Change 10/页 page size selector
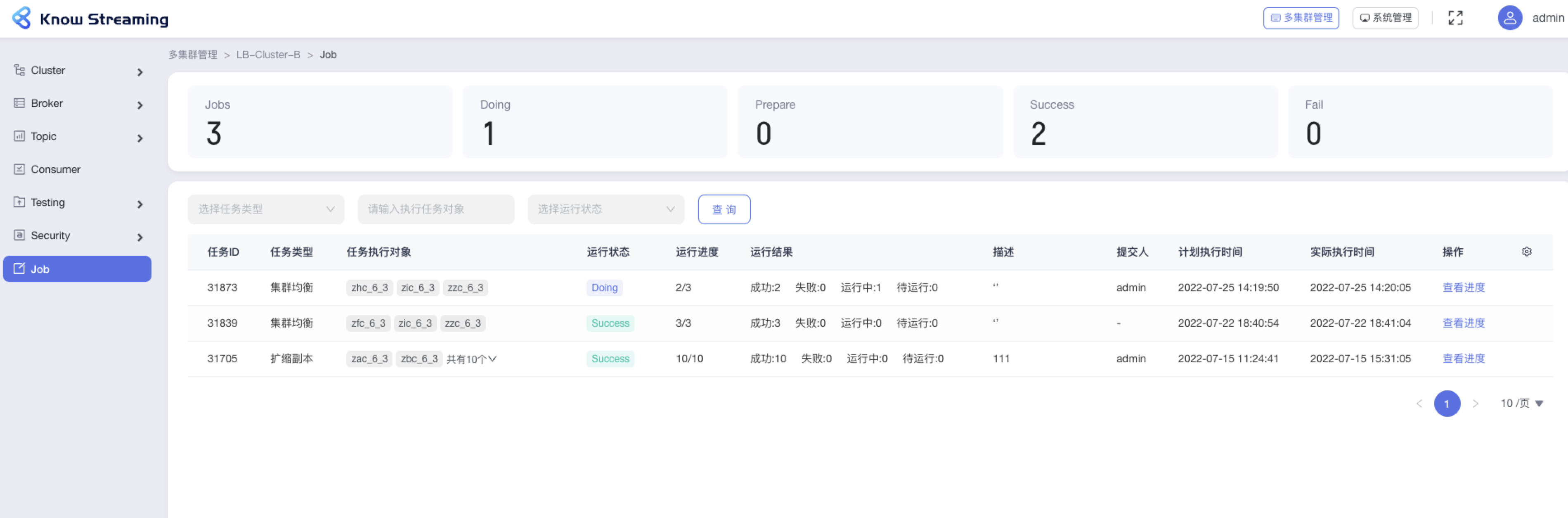Screen dimensions: 1568x518 point(1521,404)
